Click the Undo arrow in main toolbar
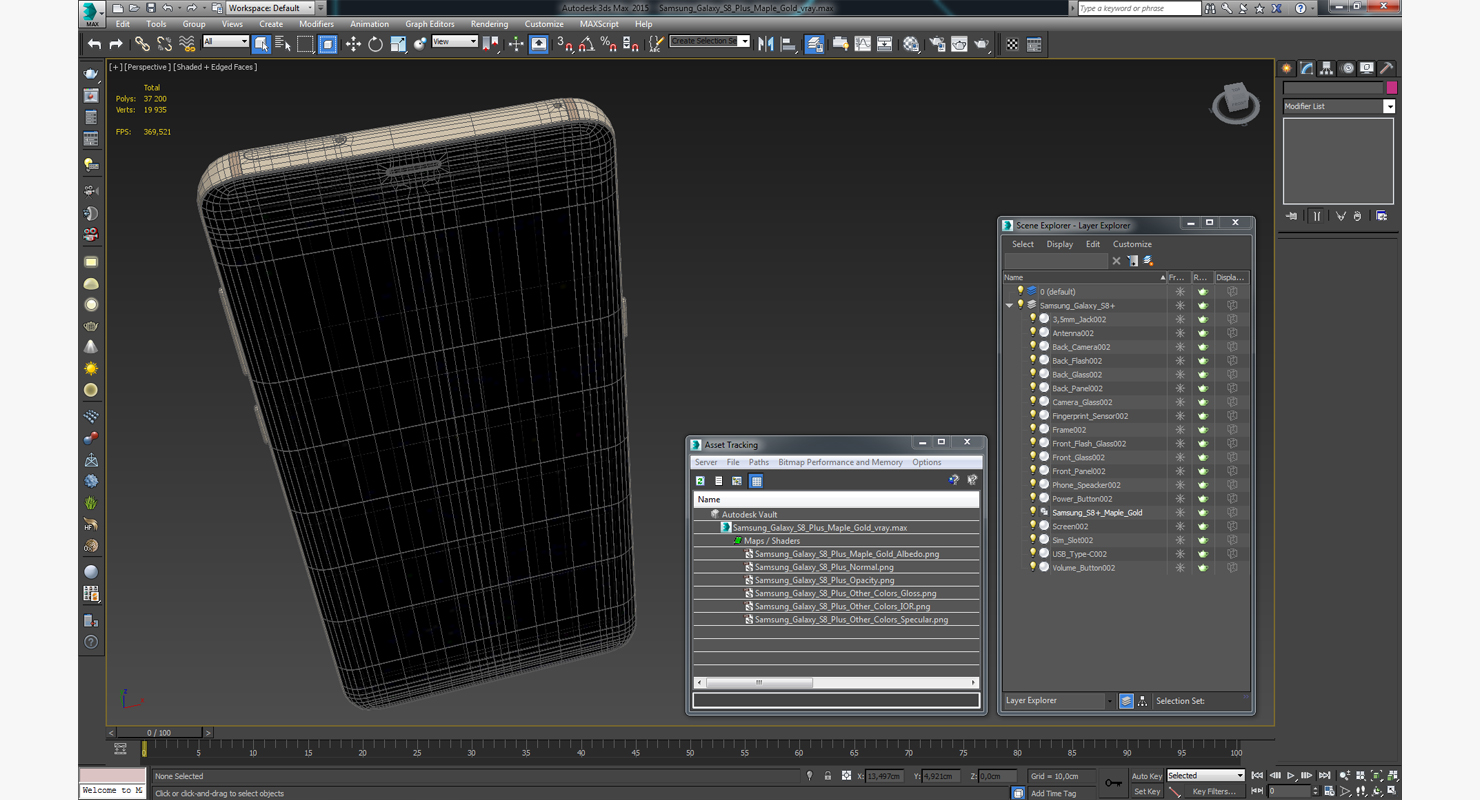The height and width of the screenshot is (800, 1480). (x=94, y=44)
